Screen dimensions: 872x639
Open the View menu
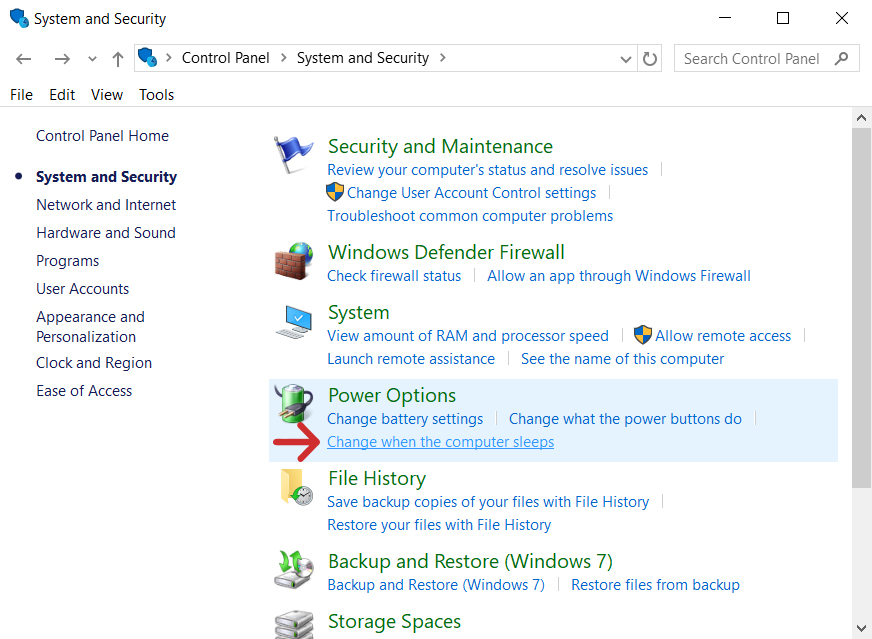[x=106, y=94]
